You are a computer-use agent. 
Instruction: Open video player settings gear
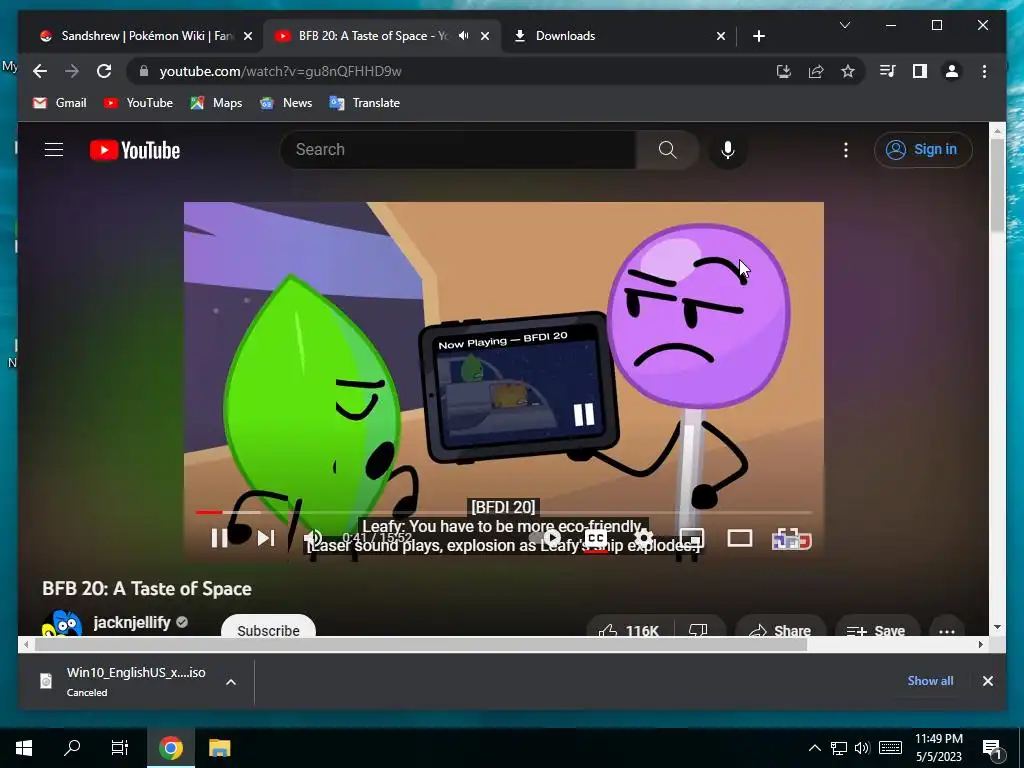[x=643, y=539]
